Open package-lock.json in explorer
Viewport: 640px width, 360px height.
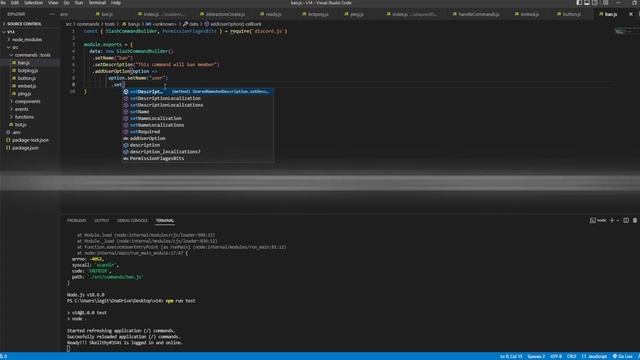30,140
